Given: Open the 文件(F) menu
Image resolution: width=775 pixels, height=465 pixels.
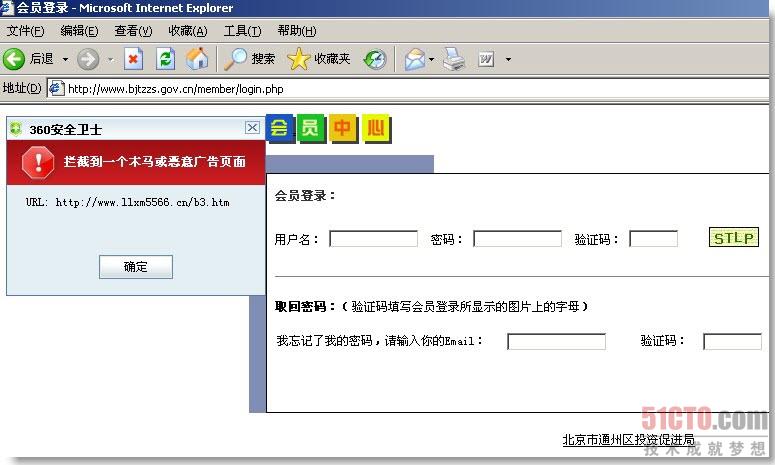Looking at the screenshot, I should click(x=26, y=31).
